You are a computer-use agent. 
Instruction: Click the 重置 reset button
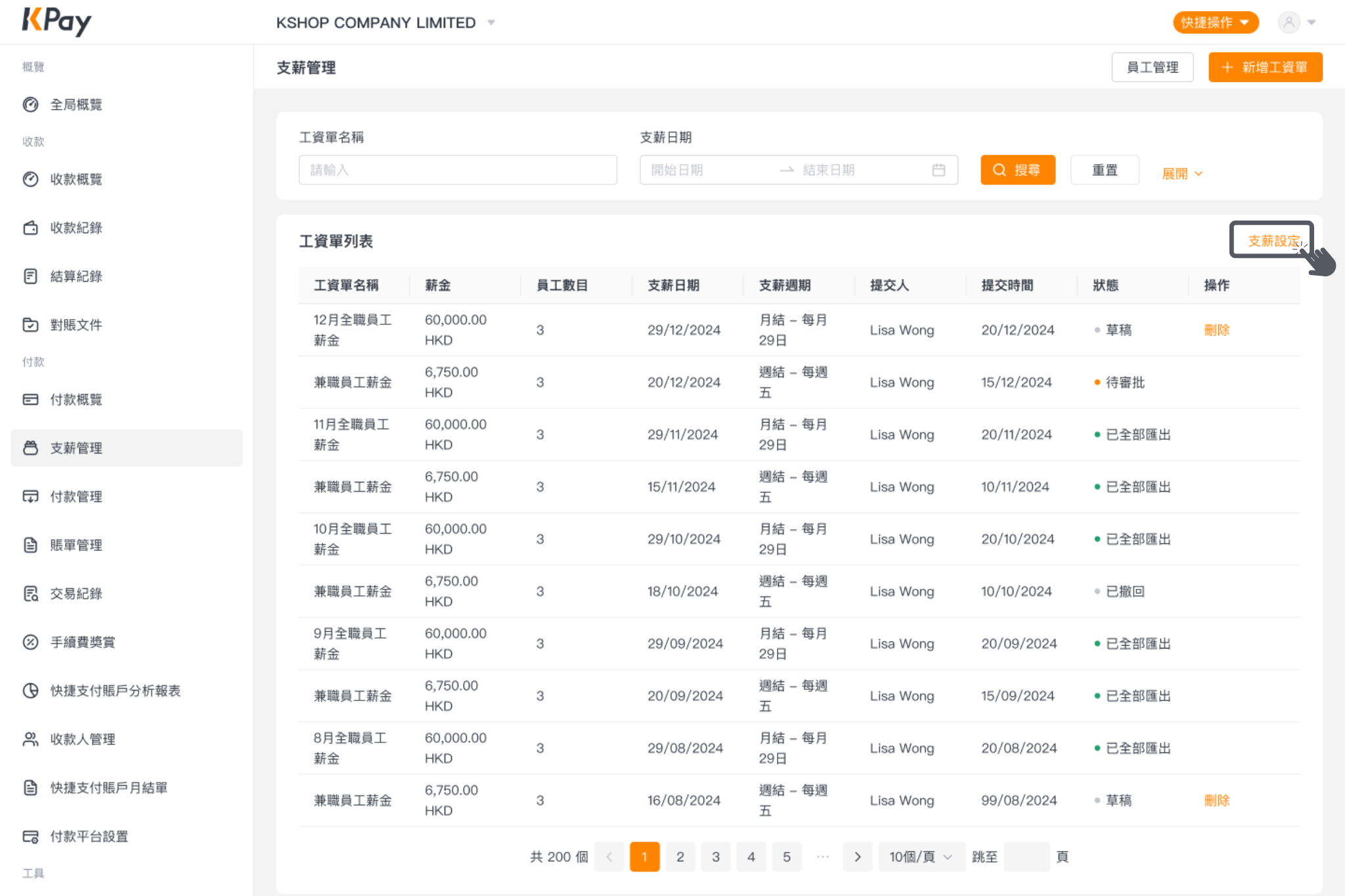pos(1105,170)
